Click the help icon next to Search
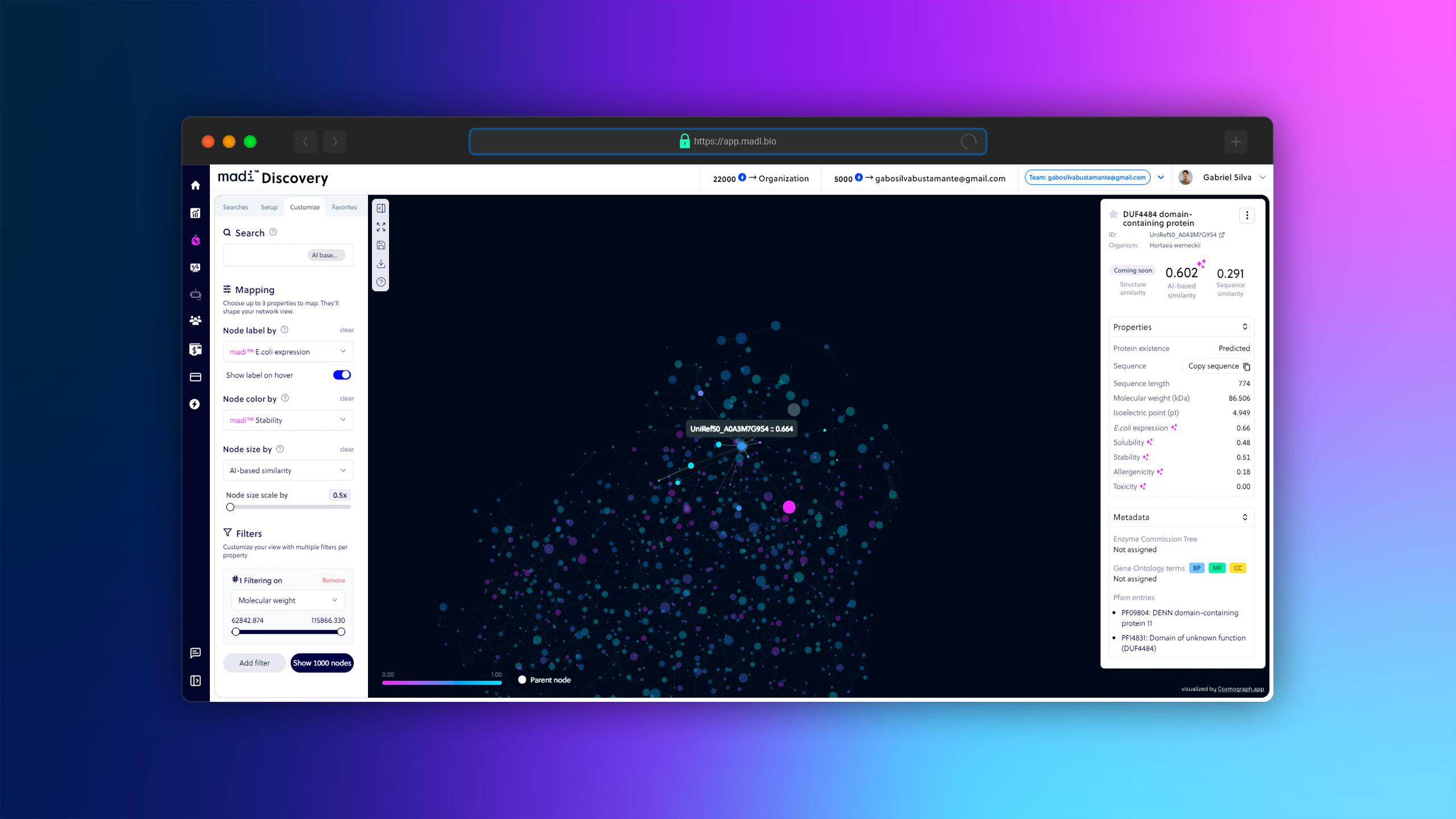The width and height of the screenshot is (1456, 819). (x=273, y=232)
